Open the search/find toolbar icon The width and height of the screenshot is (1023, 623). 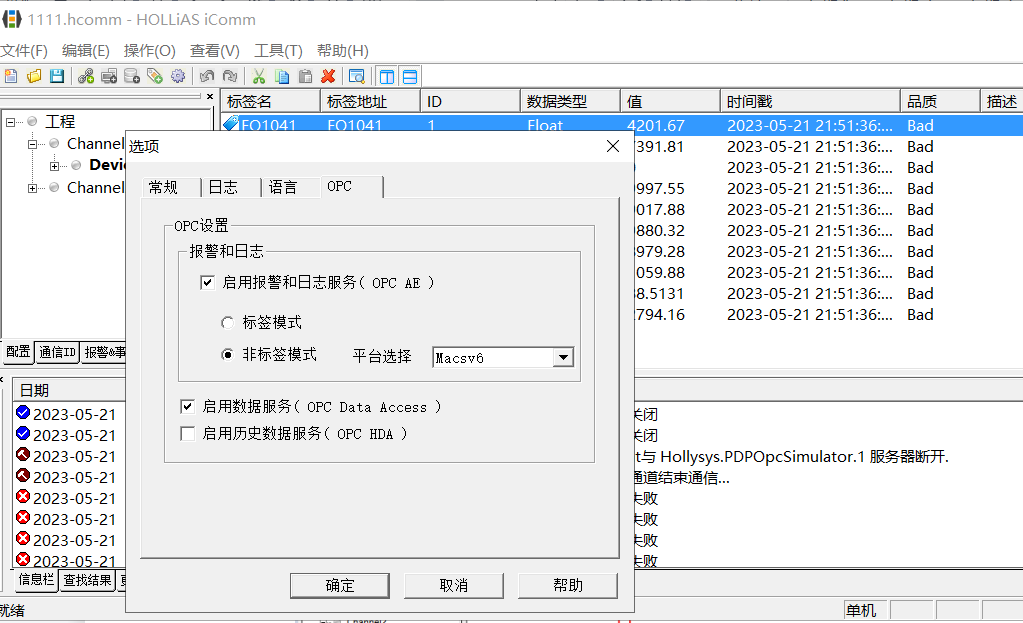[x=358, y=75]
